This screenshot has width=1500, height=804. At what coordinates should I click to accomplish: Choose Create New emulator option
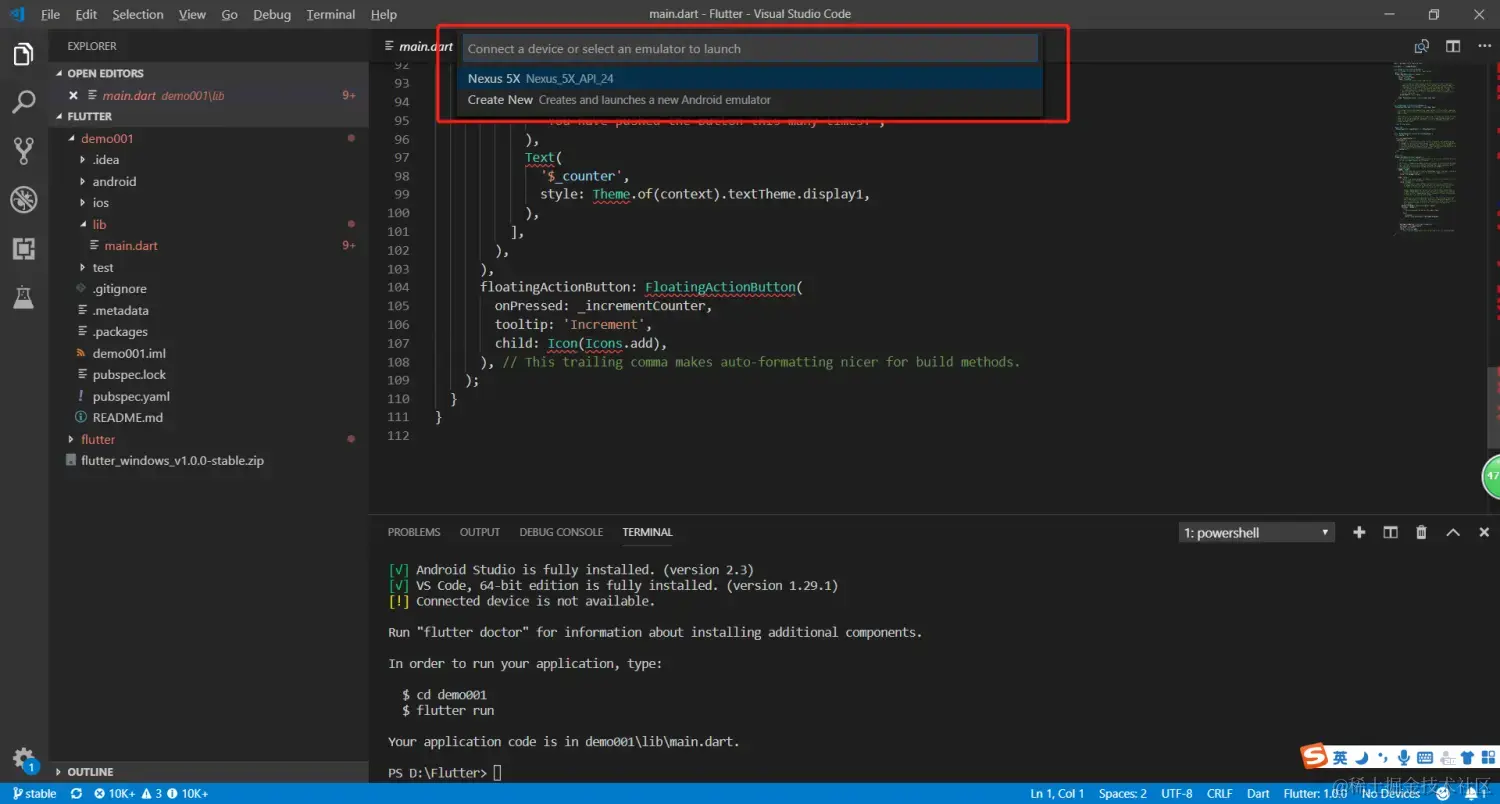[750, 100]
